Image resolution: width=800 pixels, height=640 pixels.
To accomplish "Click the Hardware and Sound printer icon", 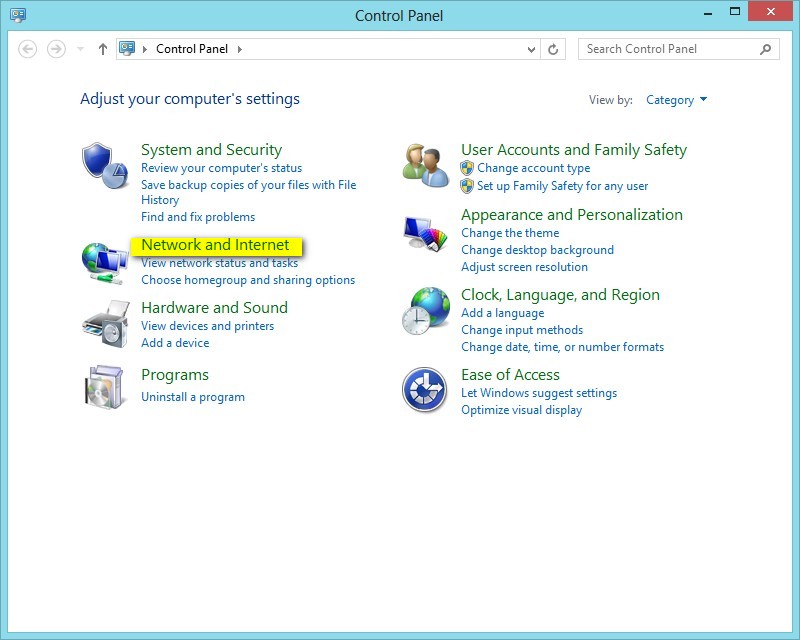I will (x=106, y=325).
